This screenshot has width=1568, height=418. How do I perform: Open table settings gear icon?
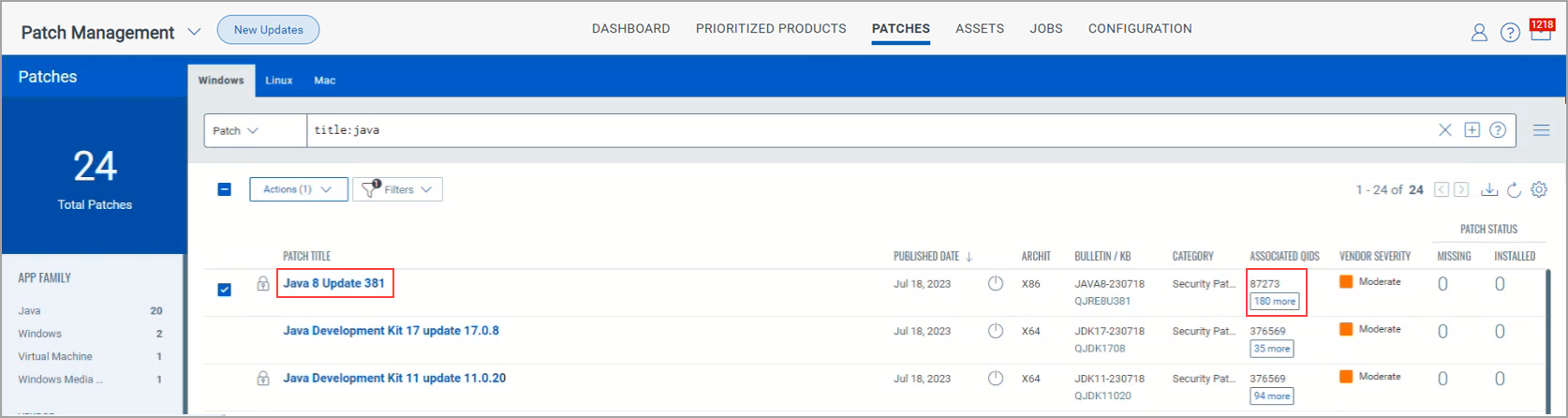click(x=1539, y=190)
